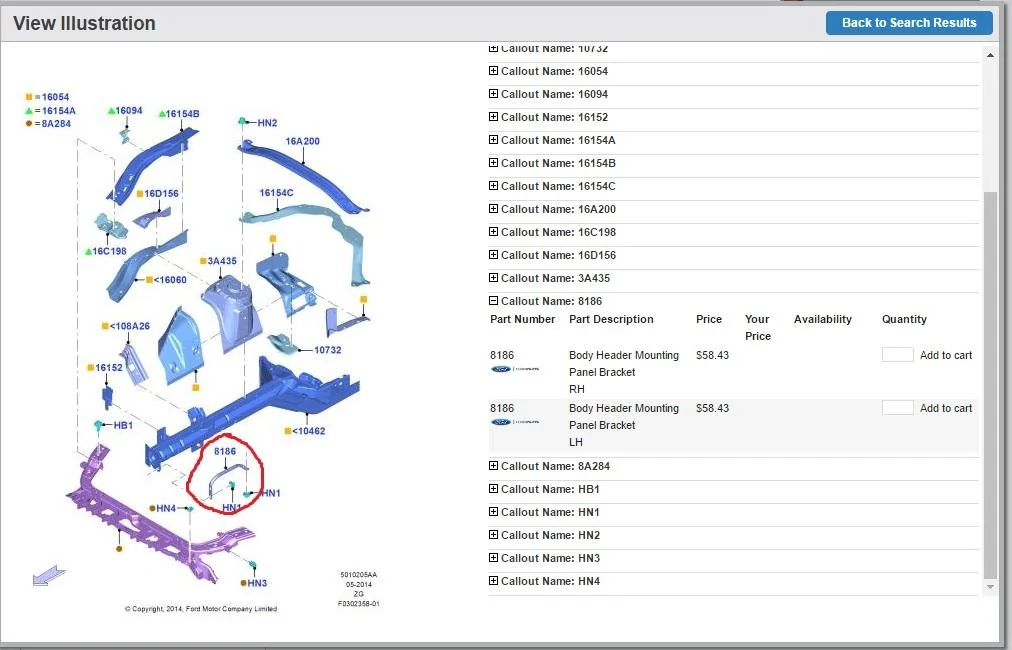Add RH Body Header bracket to cart
Image resolution: width=1012 pixels, height=650 pixels.
[x=946, y=355]
